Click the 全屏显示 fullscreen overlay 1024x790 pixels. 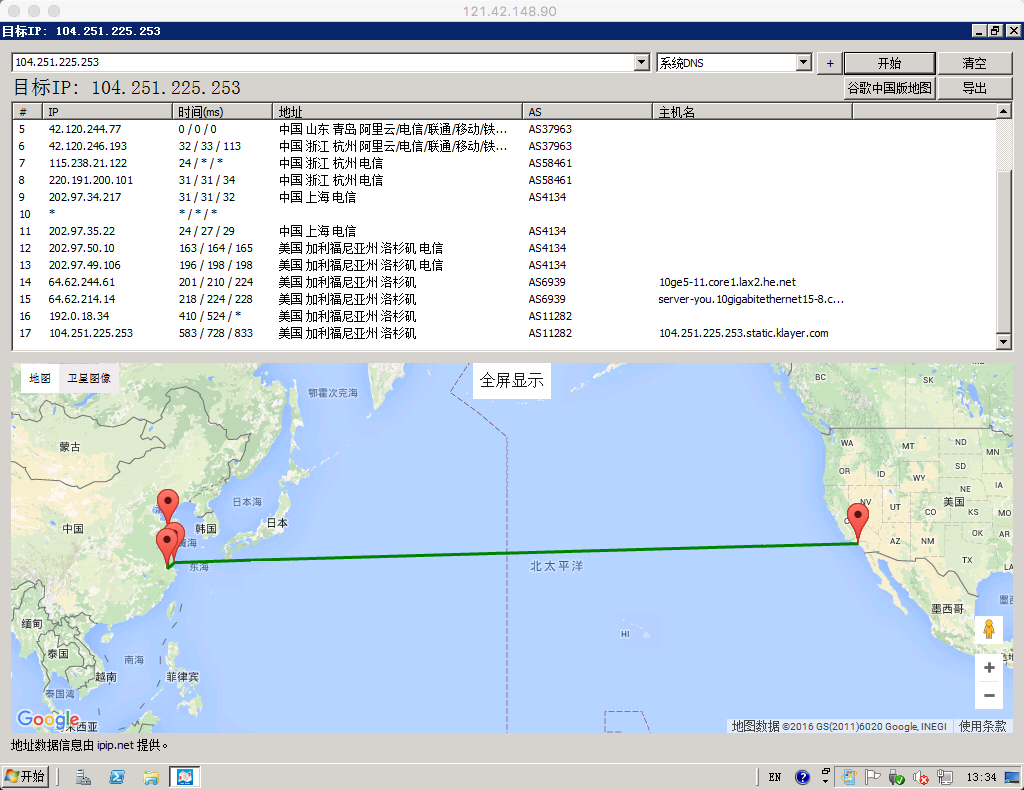click(510, 381)
